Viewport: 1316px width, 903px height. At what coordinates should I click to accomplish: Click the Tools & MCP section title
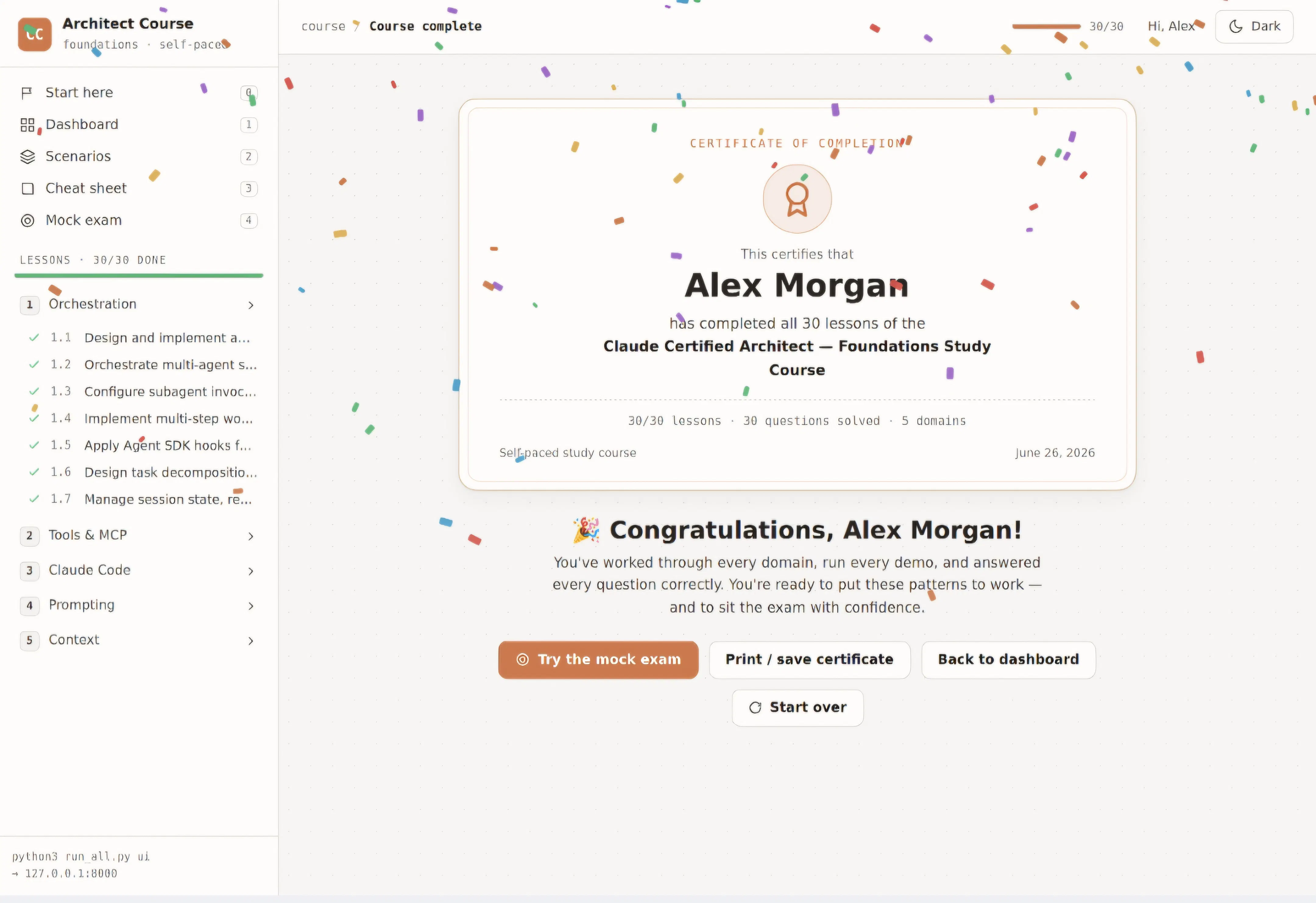[x=88, y=535]
